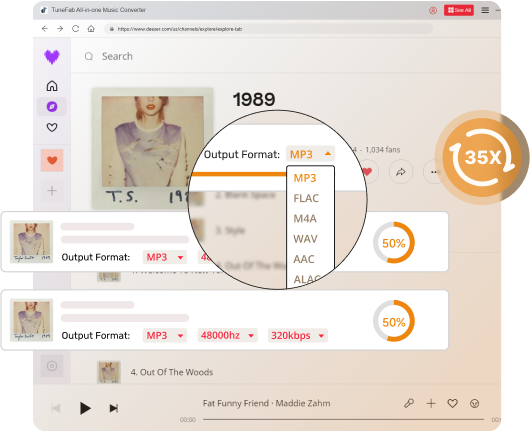Click the browser back arrow
The width and height of the screenshot is (530, 435).
(45, 29)
